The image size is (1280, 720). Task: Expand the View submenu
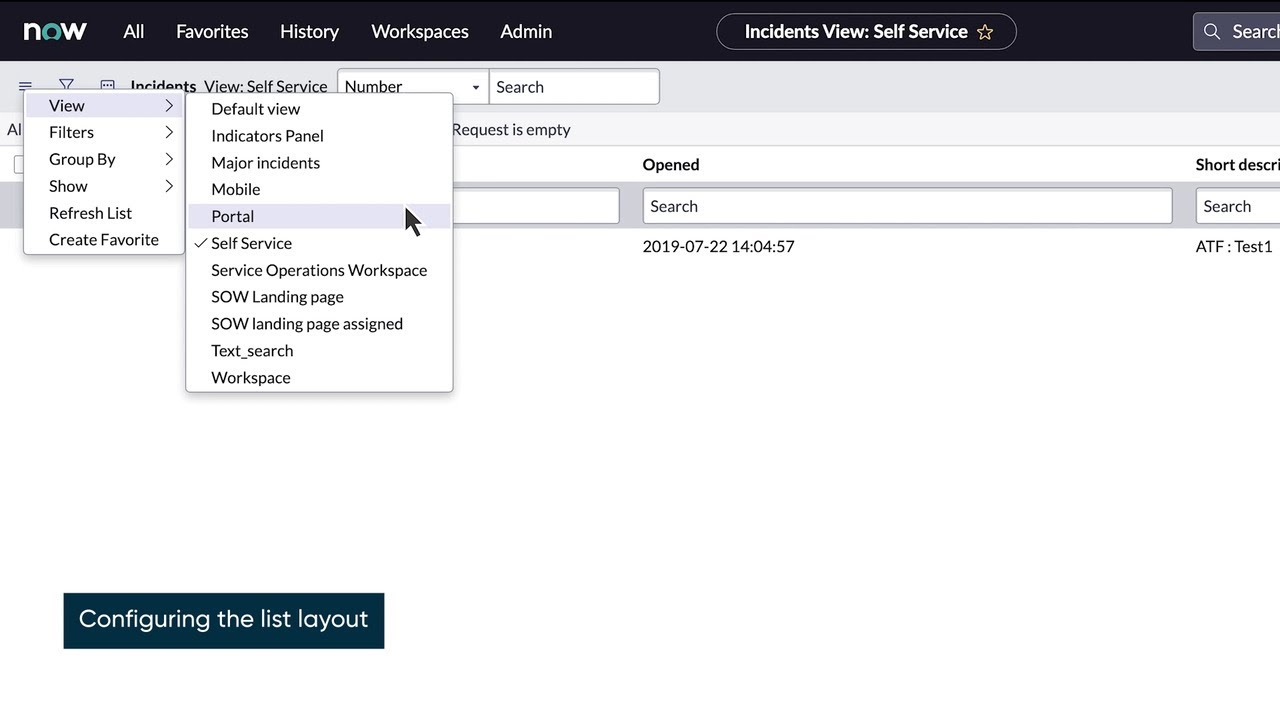tap(104, 105)
